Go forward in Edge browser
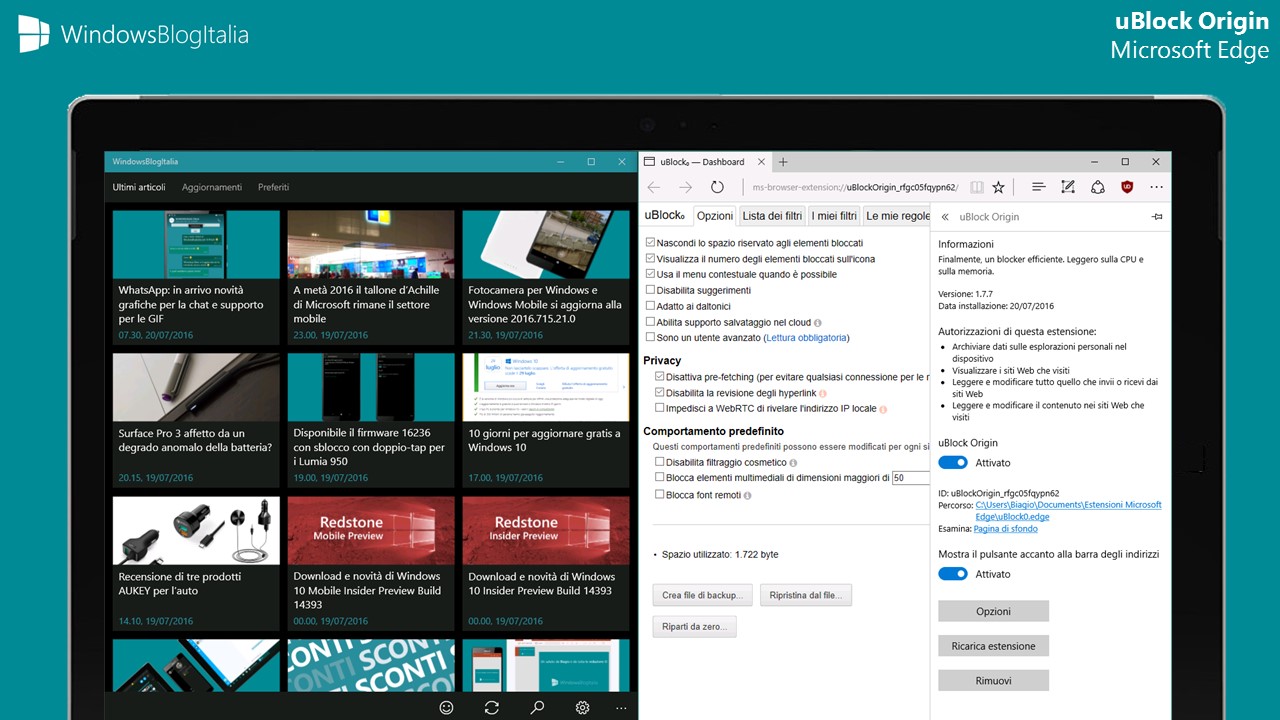 (x=685, y=187)
